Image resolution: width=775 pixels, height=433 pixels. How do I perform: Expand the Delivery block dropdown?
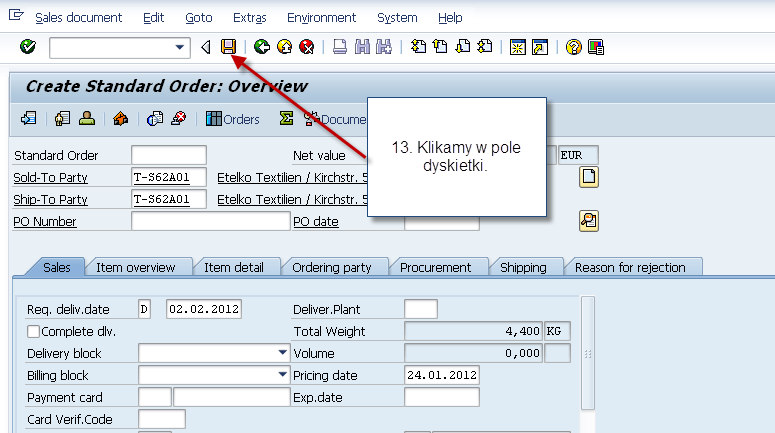click(282, 353)
